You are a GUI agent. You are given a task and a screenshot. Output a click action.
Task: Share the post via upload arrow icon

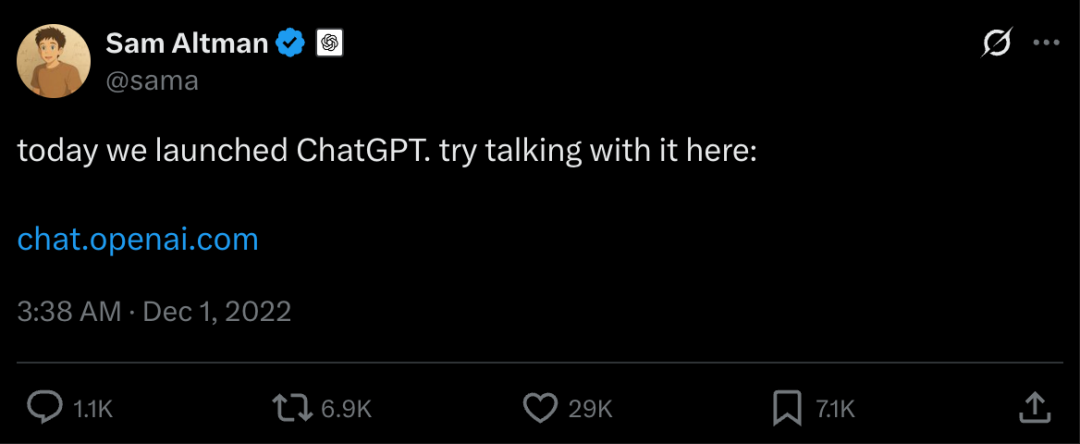[x=1034, y=406]
